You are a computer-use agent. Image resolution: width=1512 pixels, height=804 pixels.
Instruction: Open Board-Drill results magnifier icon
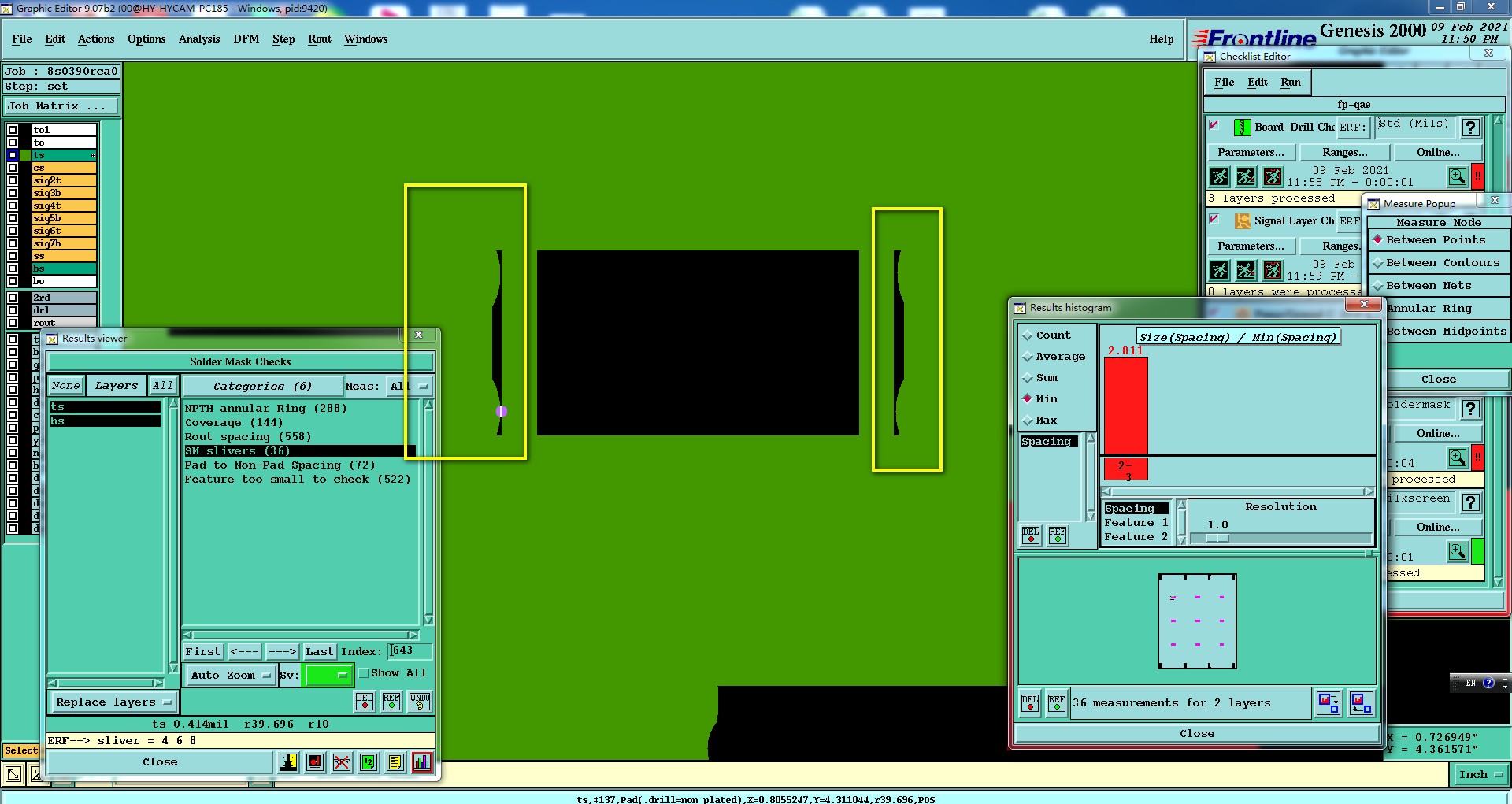(x=1458, y=176)
